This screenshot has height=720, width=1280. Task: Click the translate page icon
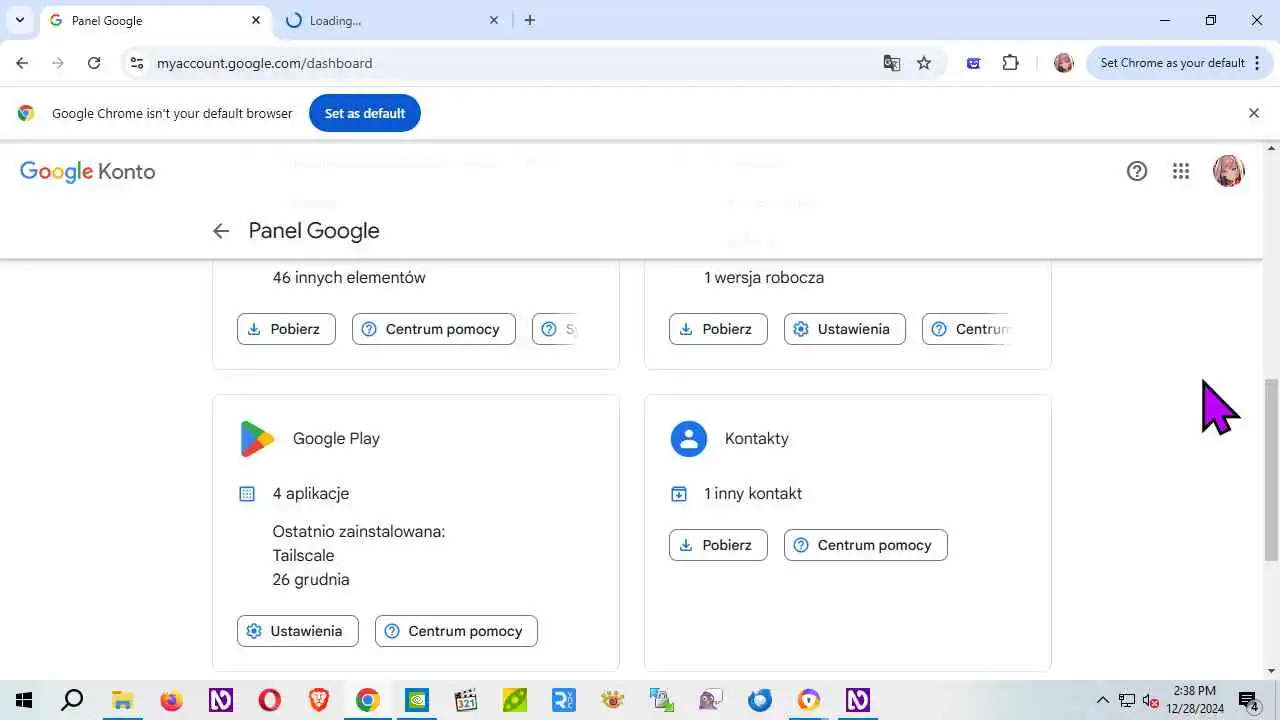(892, 63)
